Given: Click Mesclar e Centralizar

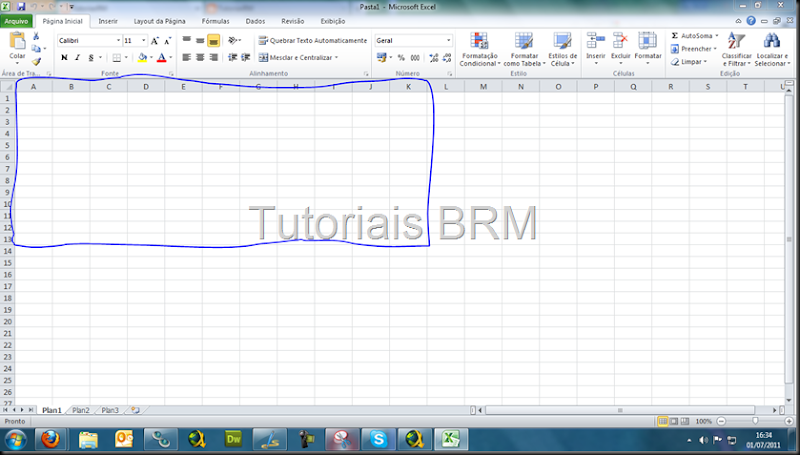Looking at the screenshot, I should [298, 58].
